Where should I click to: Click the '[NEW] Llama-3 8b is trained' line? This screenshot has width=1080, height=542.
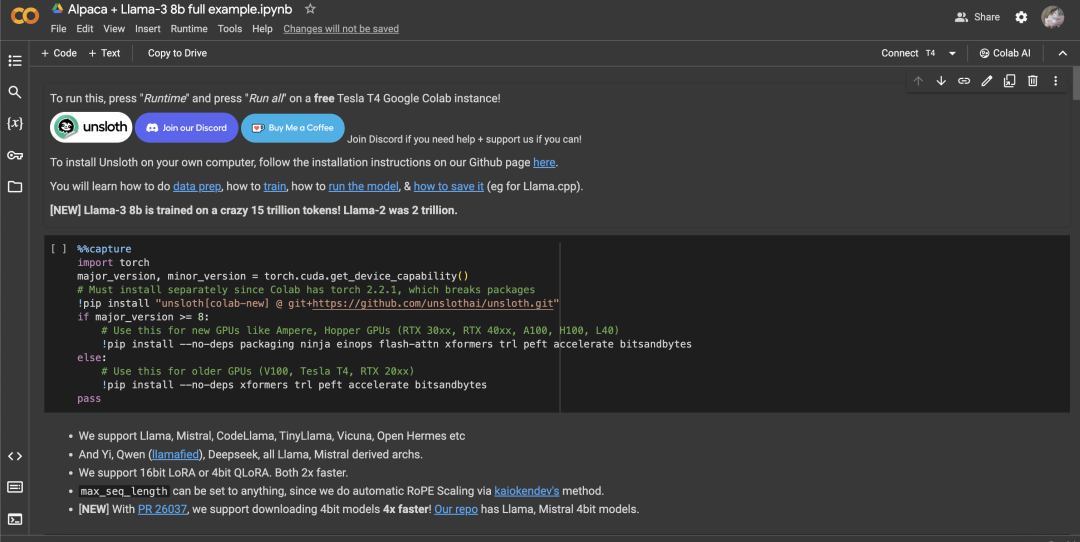pyautogui.click(x=253, y=210)
